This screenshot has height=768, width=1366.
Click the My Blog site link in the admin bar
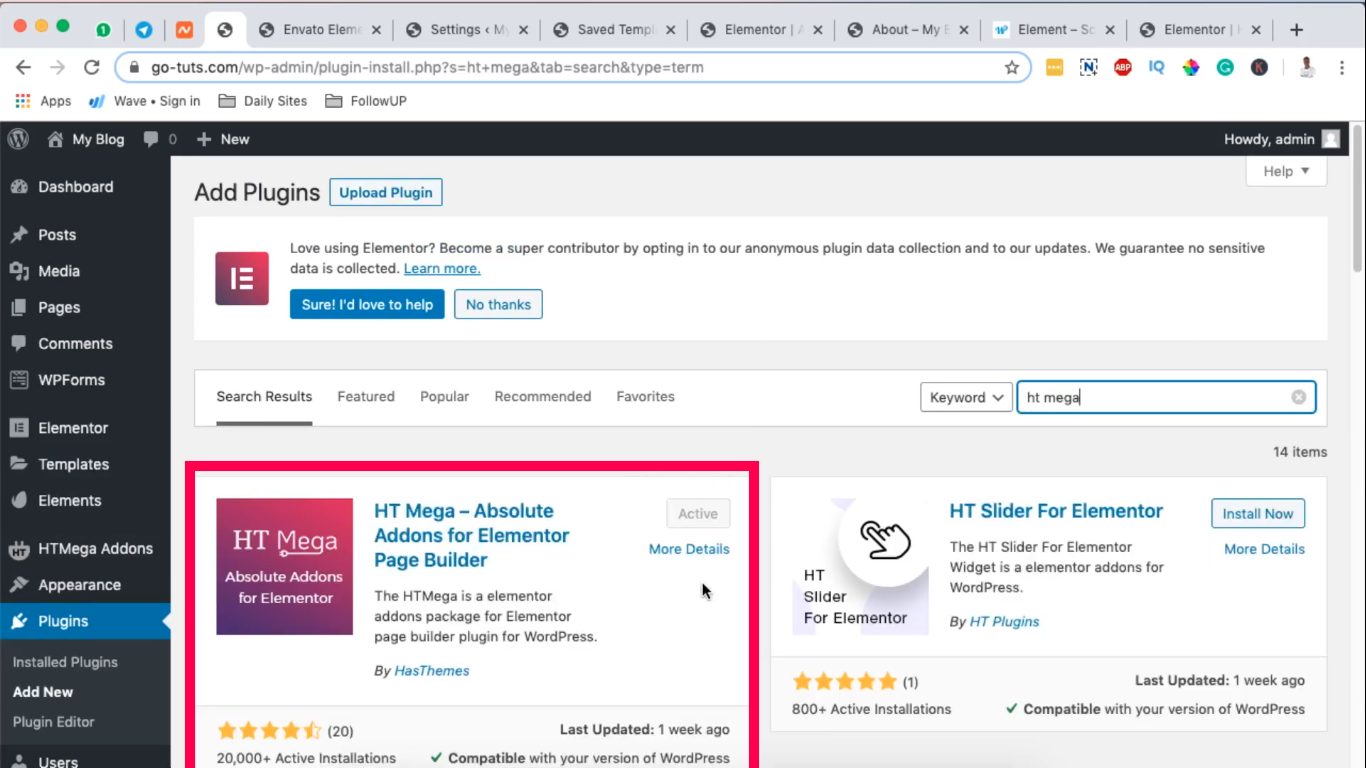86,139
